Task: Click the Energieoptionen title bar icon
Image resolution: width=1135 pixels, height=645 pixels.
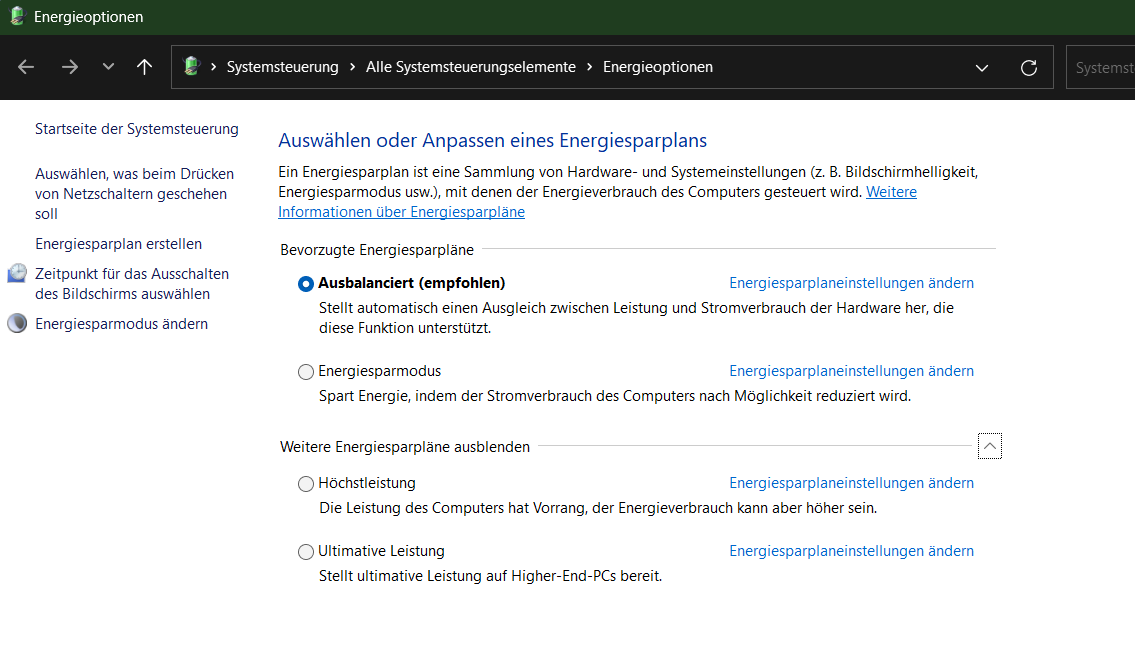Action: [x=17, y=16]
